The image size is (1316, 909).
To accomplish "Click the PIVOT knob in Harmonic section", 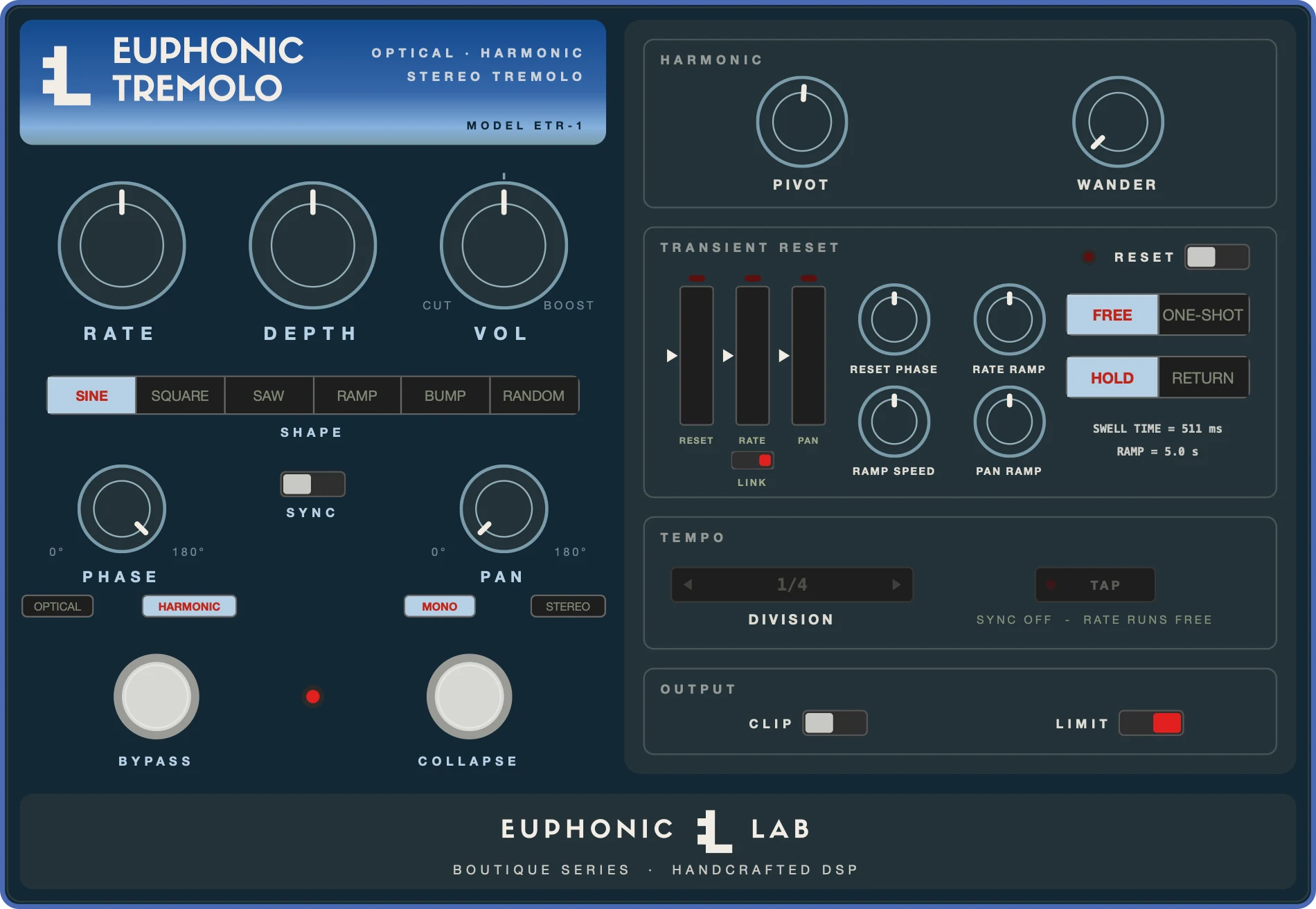I will pos(802,122).
